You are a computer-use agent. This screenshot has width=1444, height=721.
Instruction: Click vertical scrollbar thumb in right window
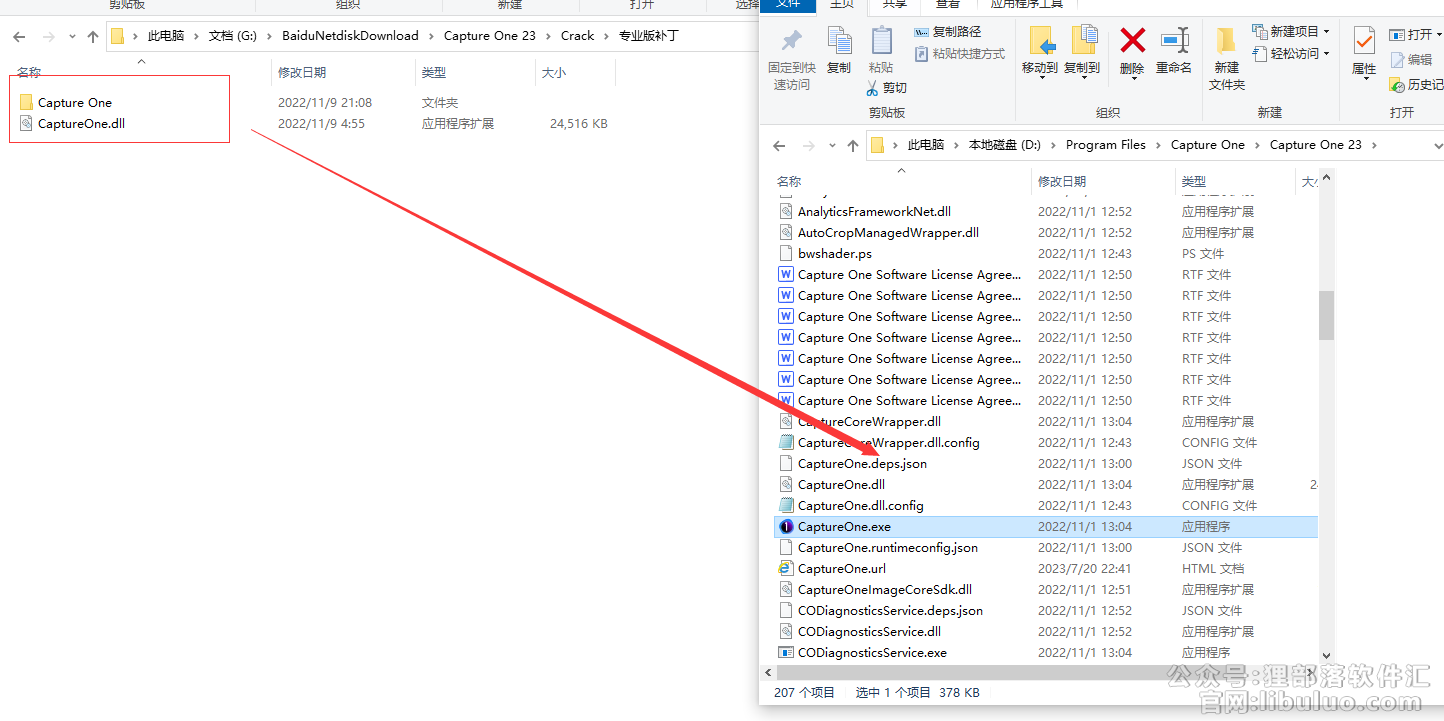click(x=1326, y=315)
